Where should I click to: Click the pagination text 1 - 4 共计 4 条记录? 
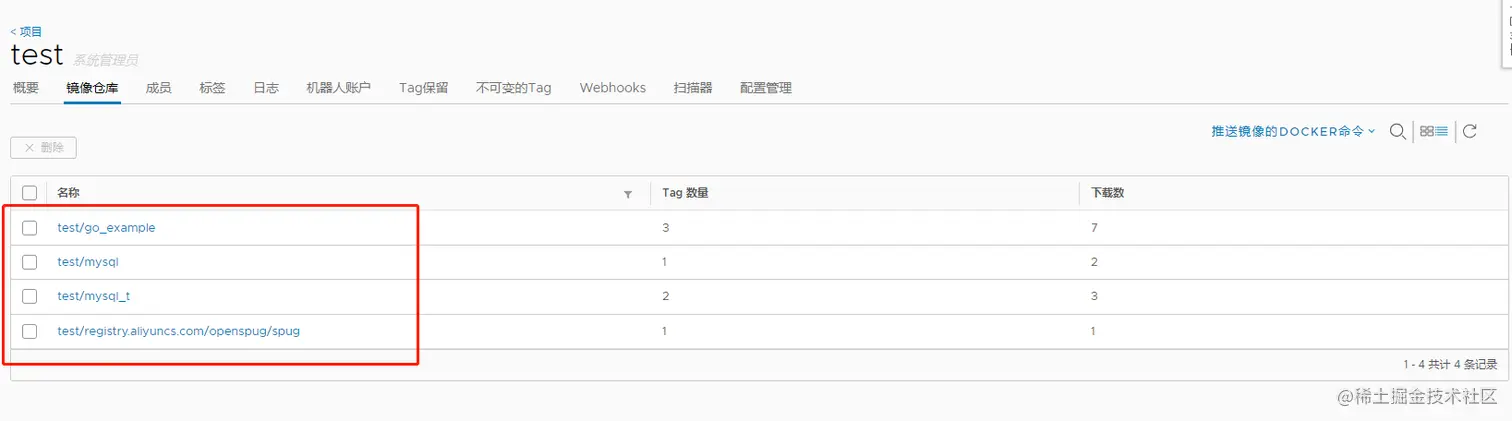coord(1450,365)
